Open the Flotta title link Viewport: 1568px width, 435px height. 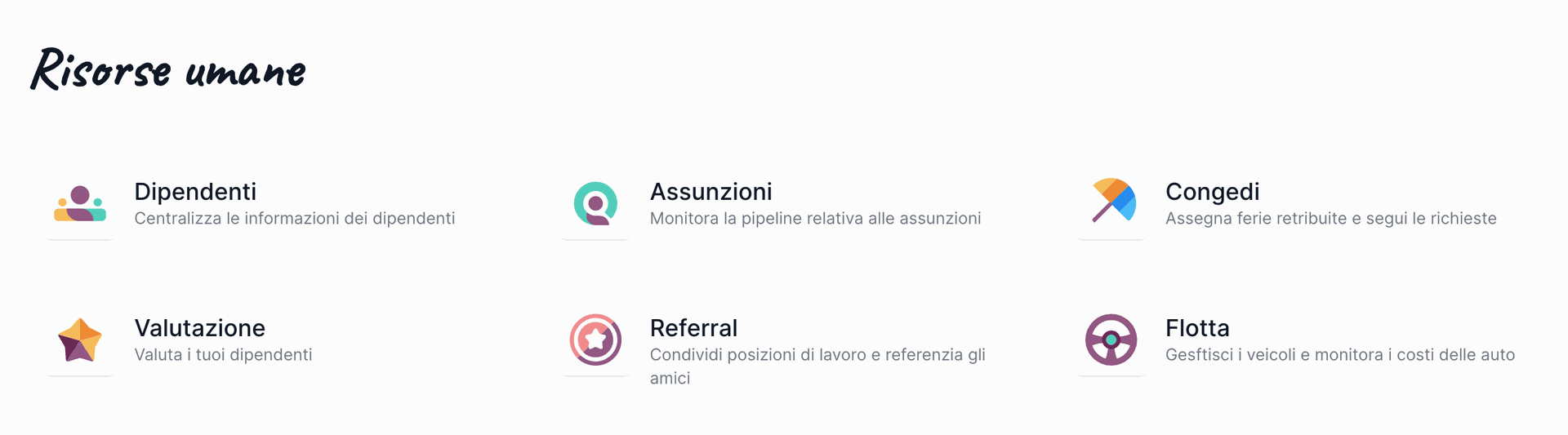(x=1197, y=328)
